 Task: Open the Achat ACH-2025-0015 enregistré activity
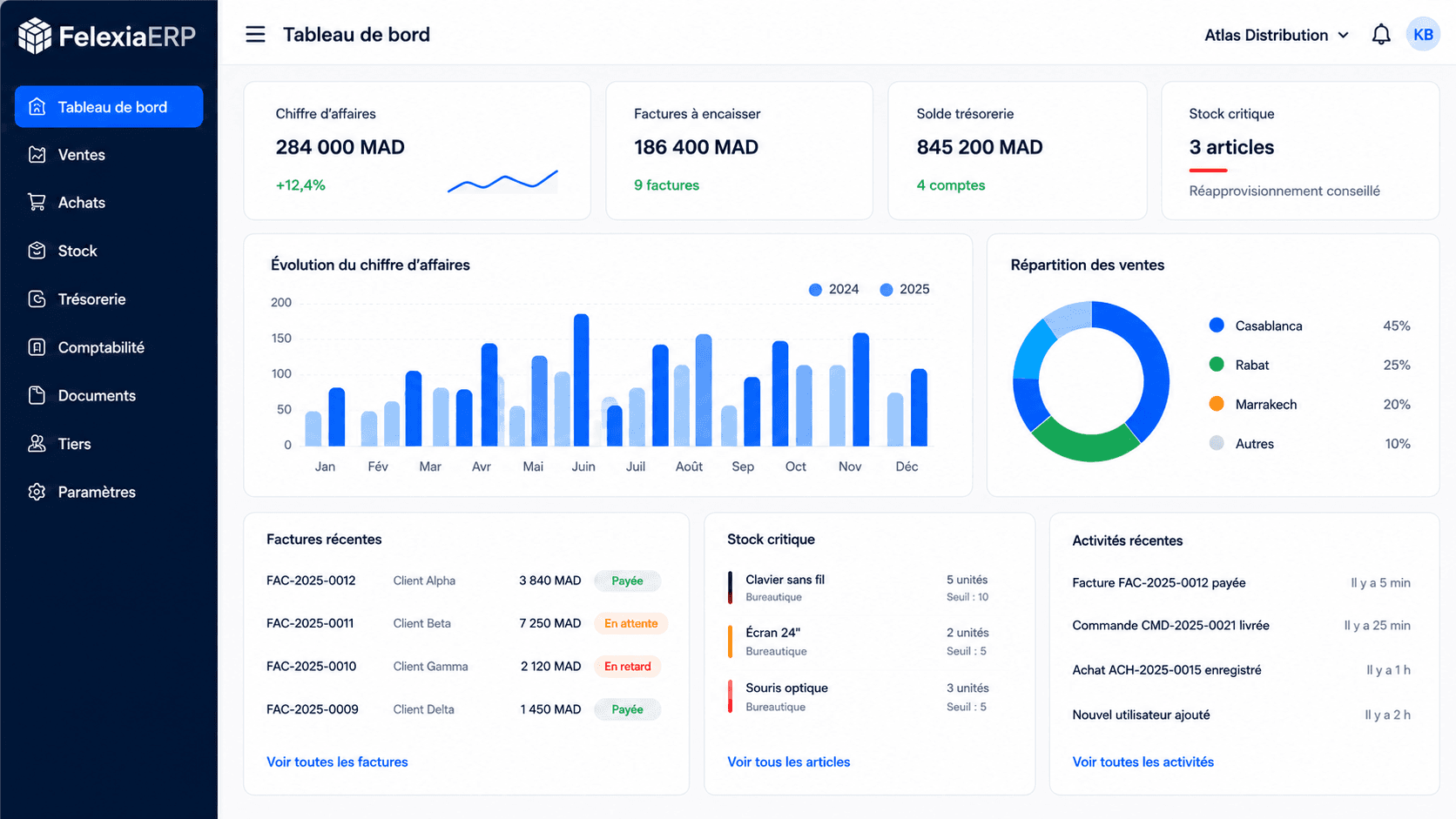click(x=1166, y=670)
